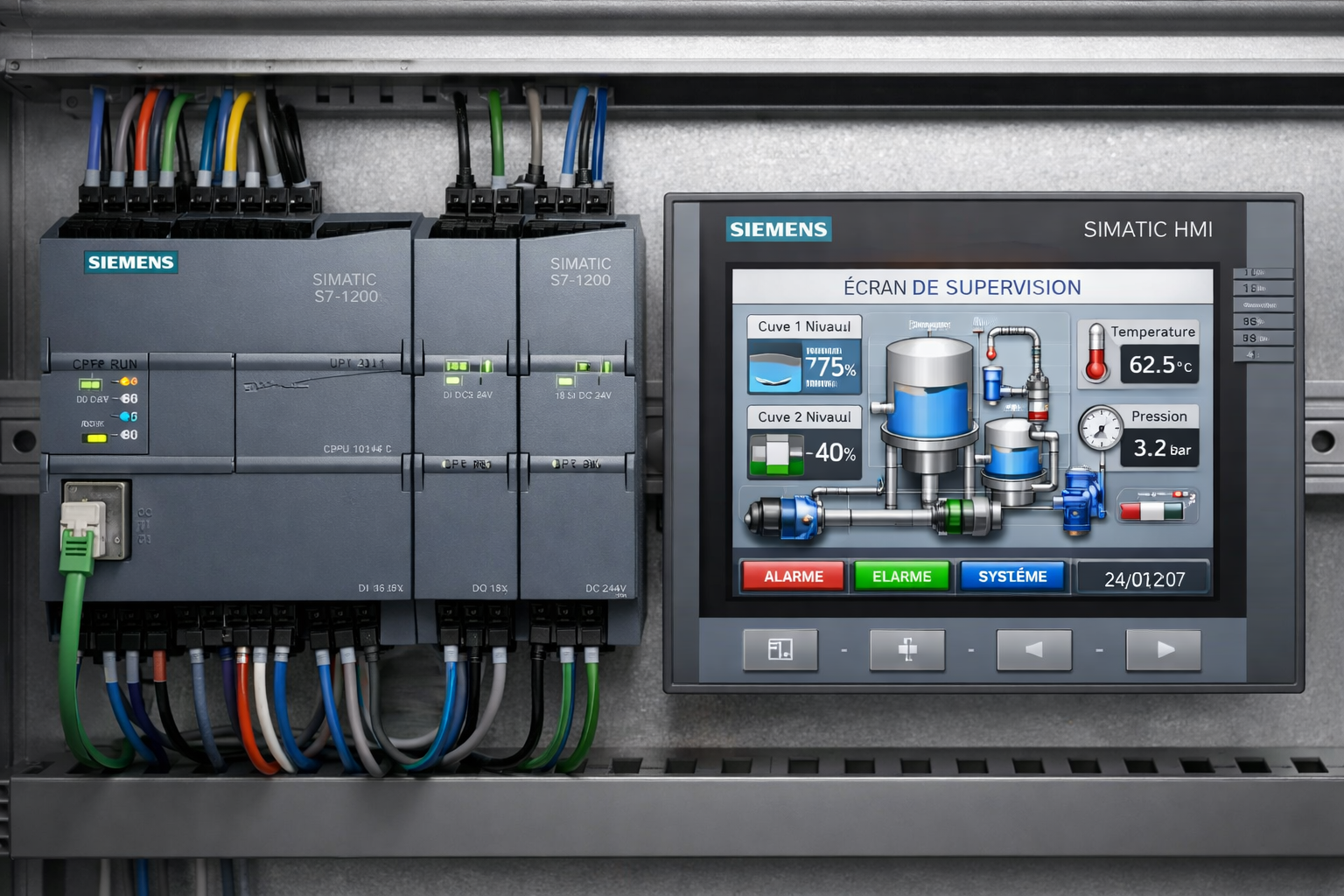
Task: Select the blue pump at the pipeline's left end
Action: [x=786, y=515]
